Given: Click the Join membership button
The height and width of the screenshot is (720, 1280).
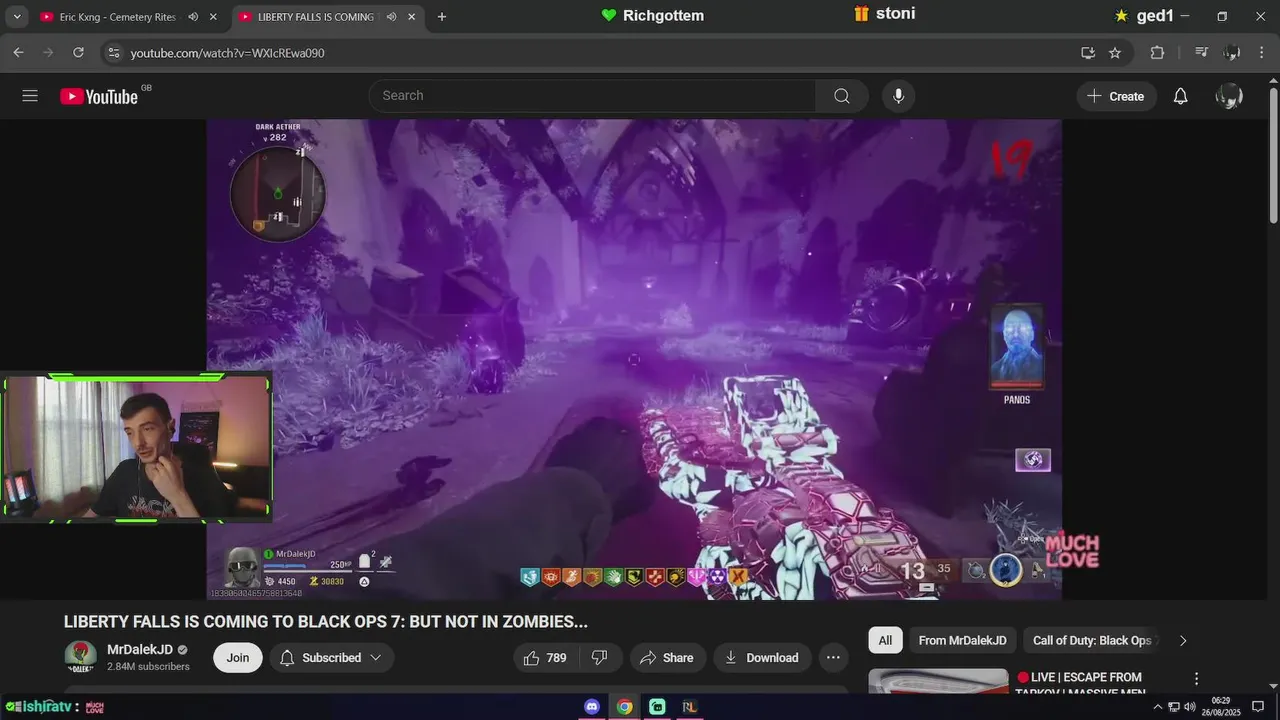Looking at the screenshot, I should point(238,657).
